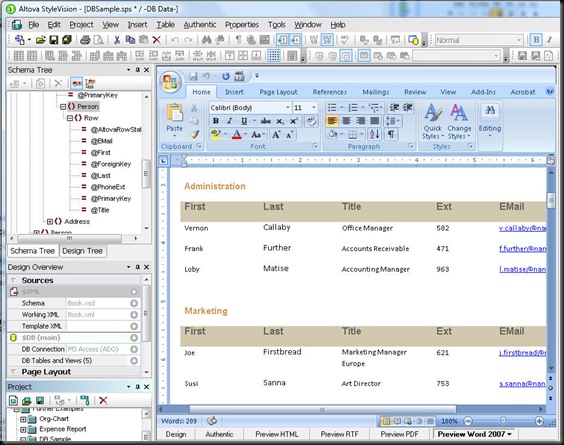Open the font size 11 dropdown

[314, 108]
